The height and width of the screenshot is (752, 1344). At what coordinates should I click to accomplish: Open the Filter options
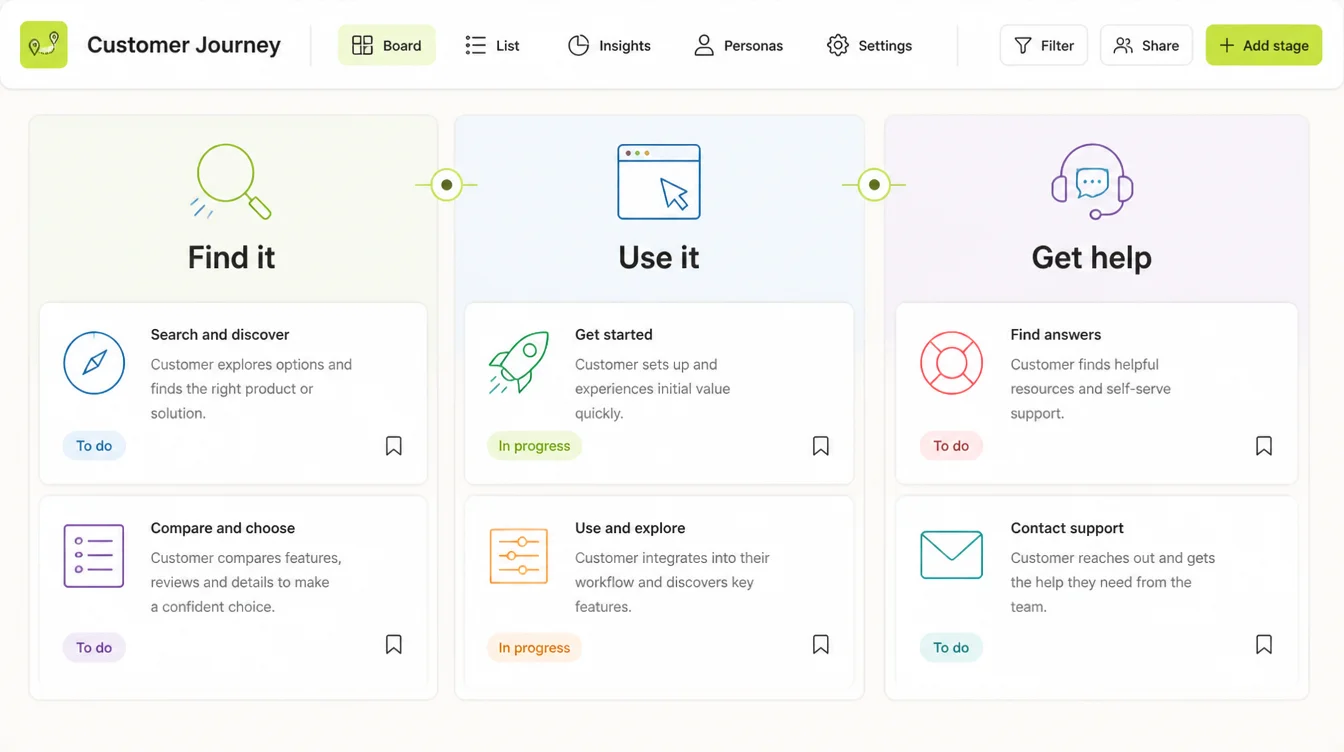1044,45
